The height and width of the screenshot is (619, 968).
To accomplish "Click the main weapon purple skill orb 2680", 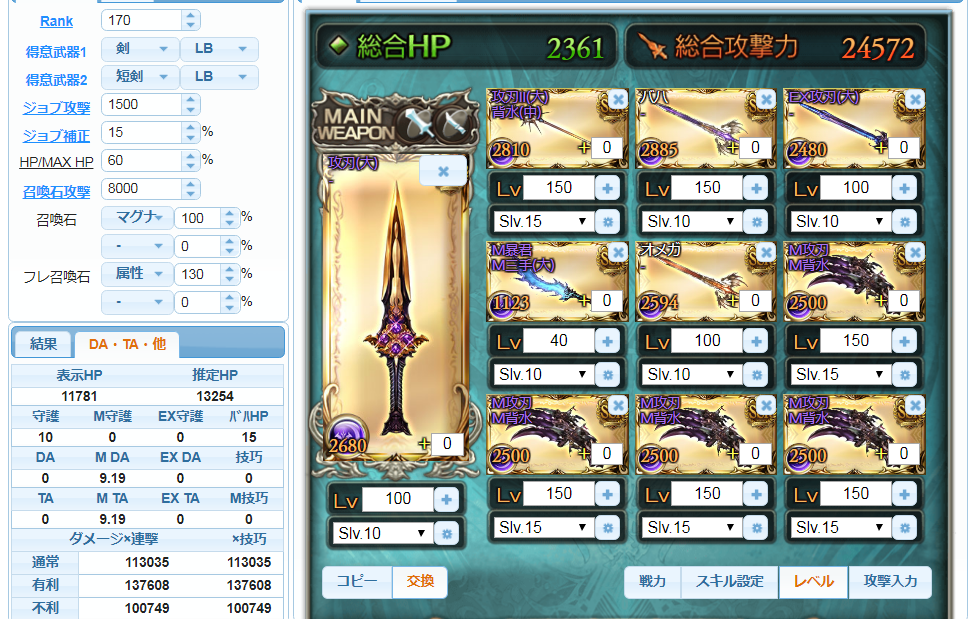I will (347, 435).
